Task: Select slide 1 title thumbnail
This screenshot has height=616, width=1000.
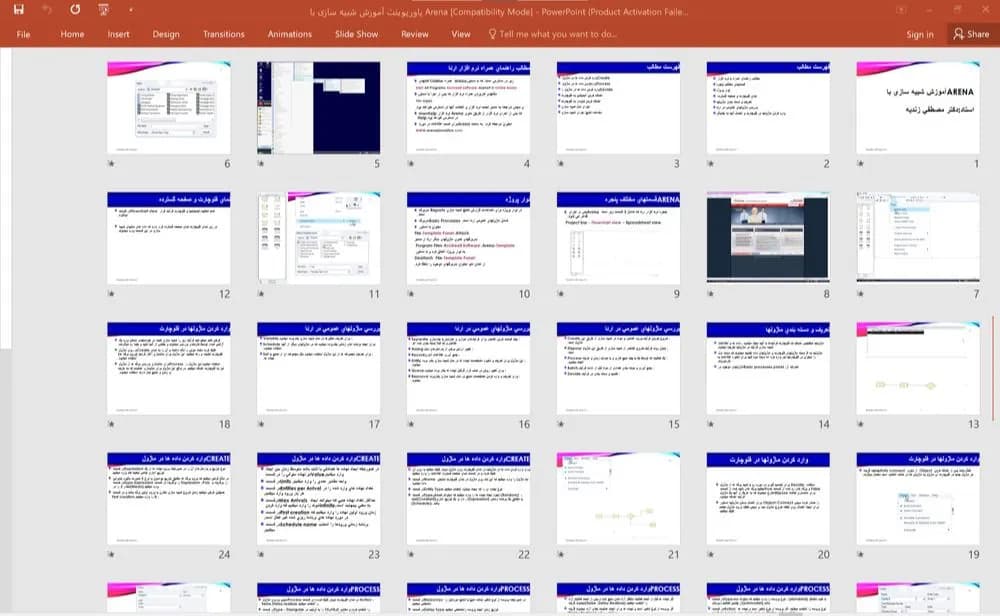Action: [x=918, y=107]
